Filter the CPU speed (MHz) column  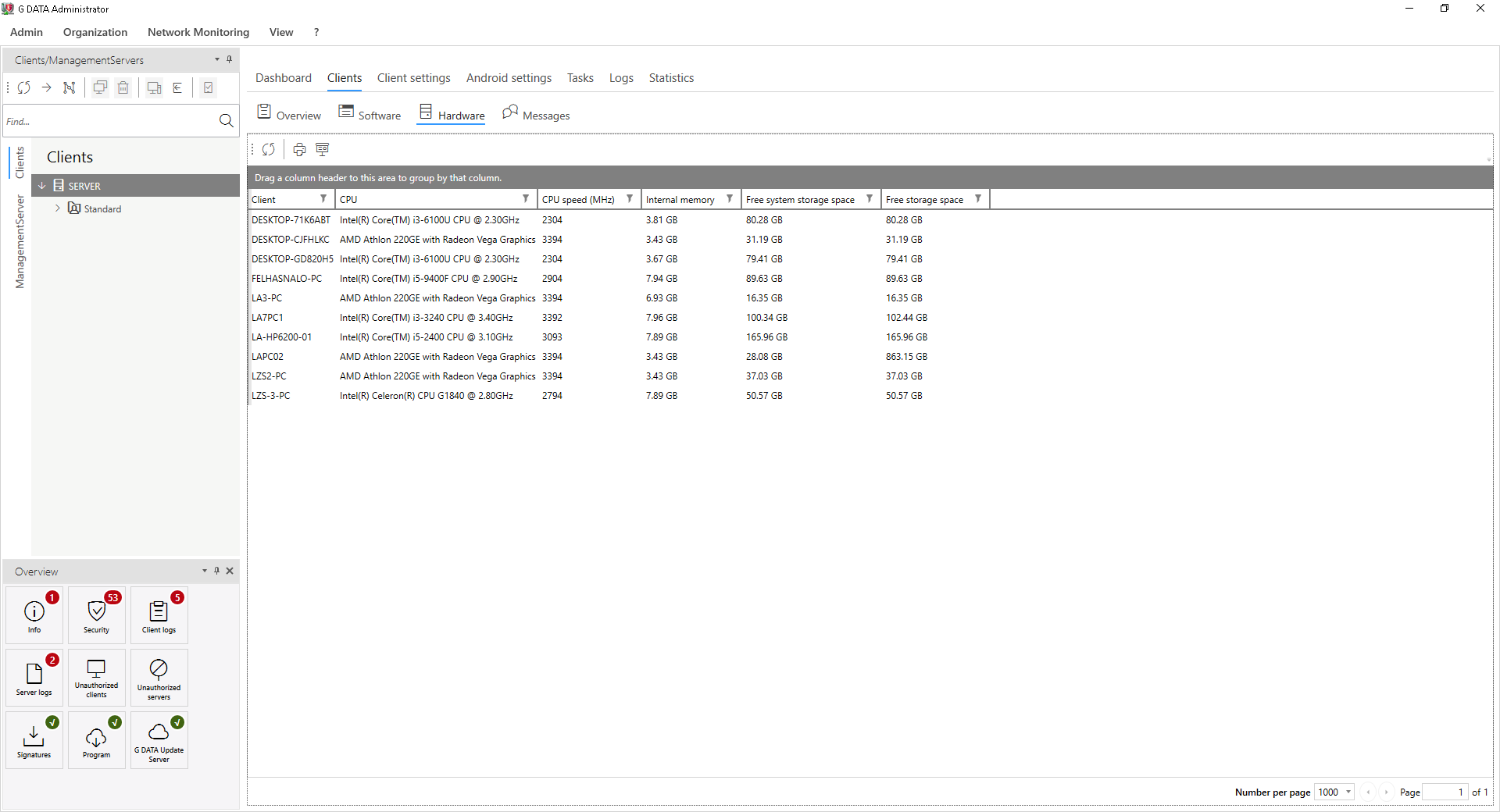630,199
